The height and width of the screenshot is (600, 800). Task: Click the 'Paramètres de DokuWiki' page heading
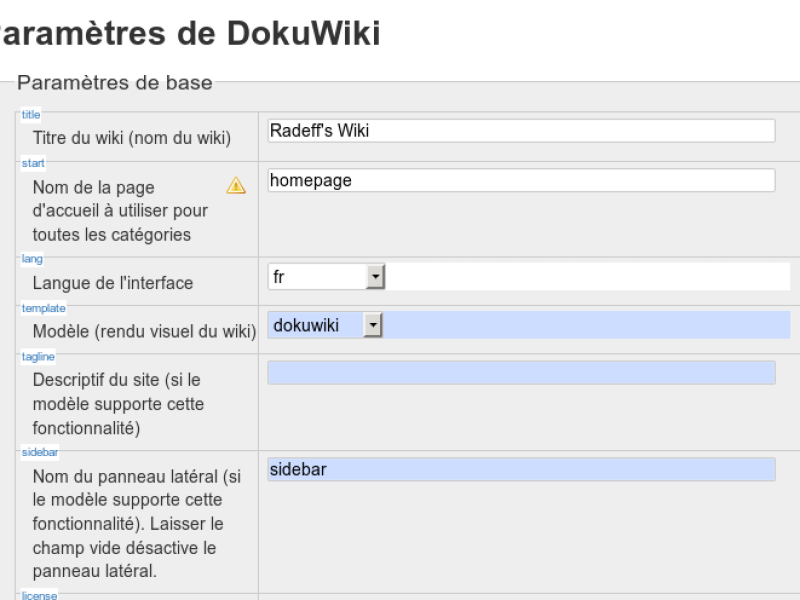(x=190, y=34)
